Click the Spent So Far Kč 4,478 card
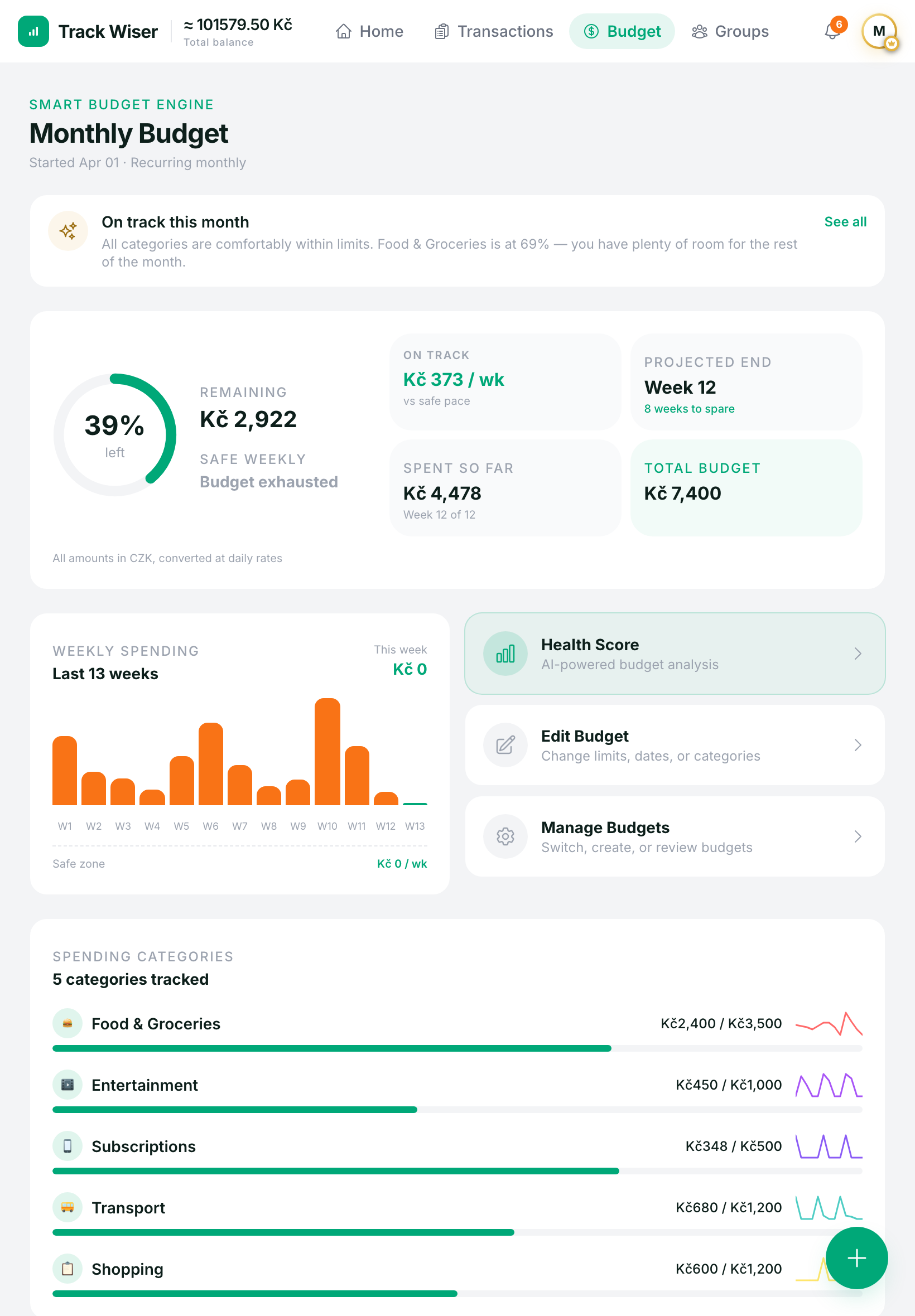This screenshot has width=915, height=1316. pyautogui.click(x=504, y=487)
